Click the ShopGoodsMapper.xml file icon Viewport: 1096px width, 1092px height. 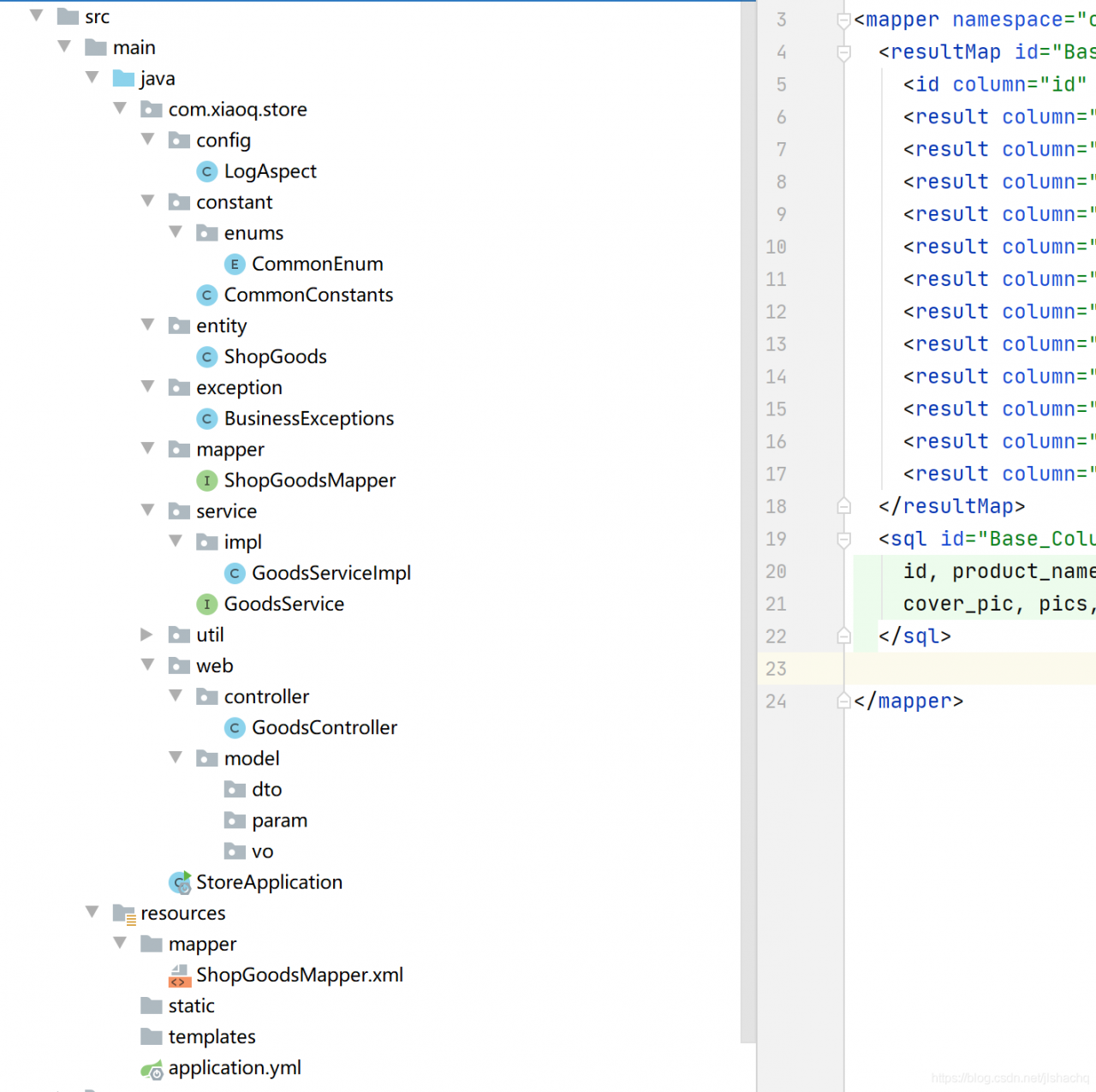180,976
